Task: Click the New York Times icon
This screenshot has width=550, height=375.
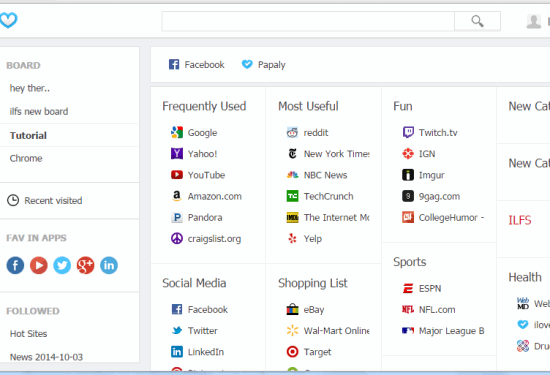Action: tap(292, 153)
